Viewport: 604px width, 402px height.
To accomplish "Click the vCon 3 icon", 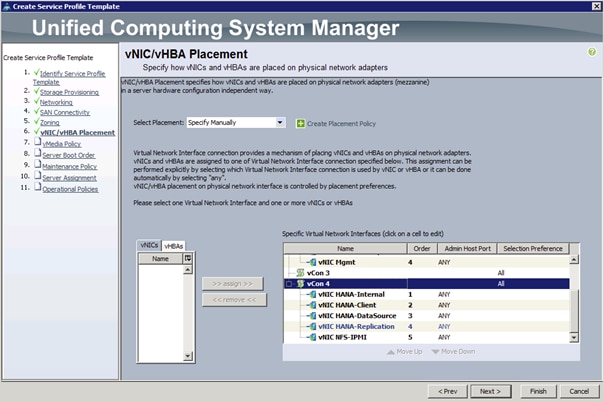I will click(300, 273).
